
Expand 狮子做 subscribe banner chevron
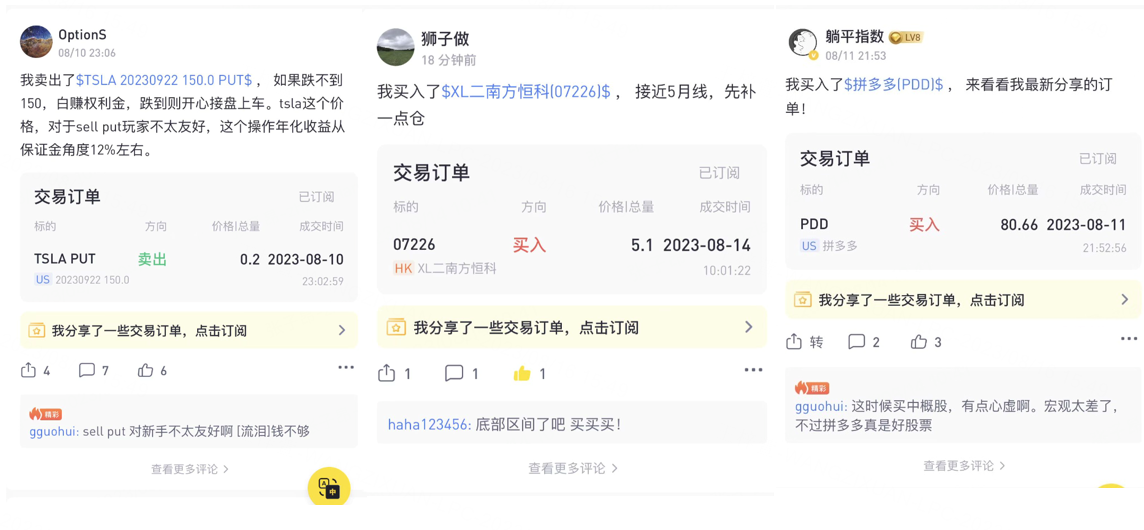[x=749, y=327]
